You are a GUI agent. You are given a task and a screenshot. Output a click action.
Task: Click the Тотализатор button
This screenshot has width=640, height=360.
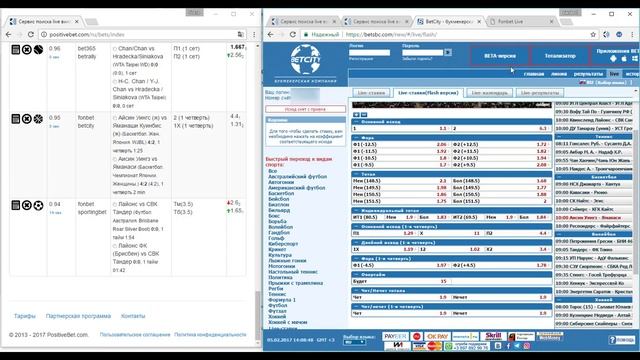[560, 56]
